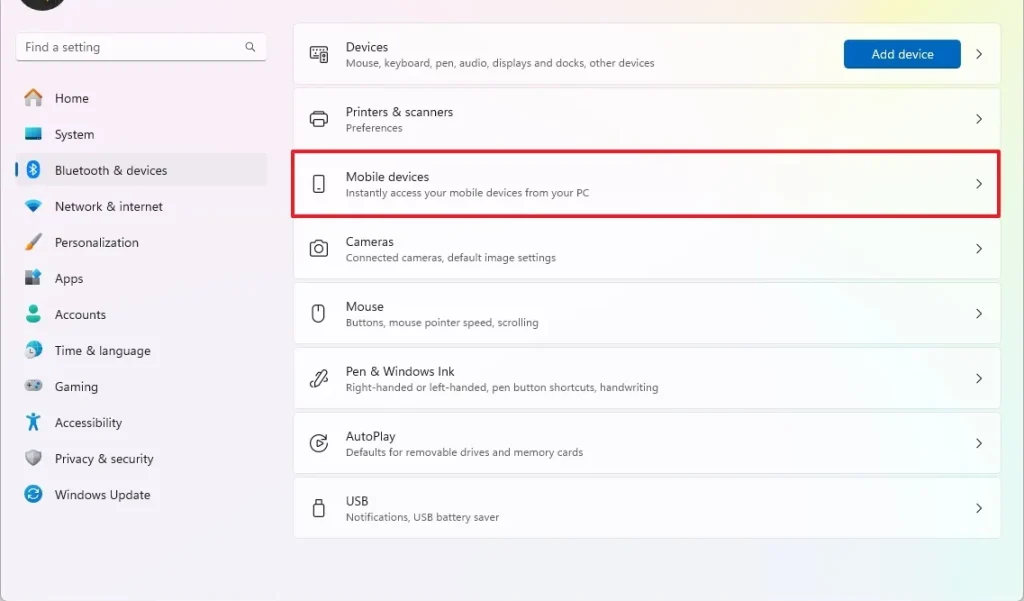Open the USB settings title
1024x601 pixels.
coord(357,501)
